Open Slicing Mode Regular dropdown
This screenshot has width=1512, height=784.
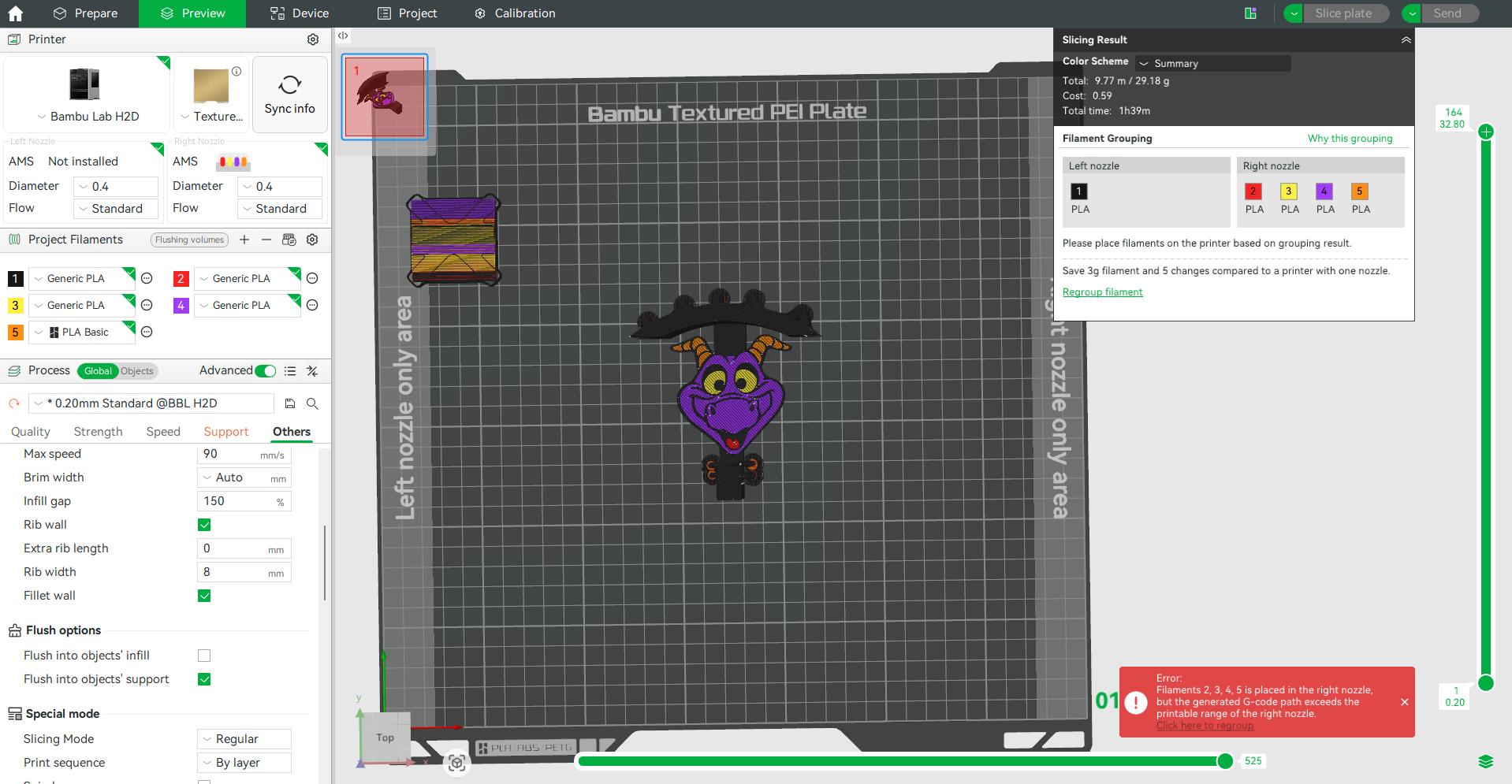point(244,739)
